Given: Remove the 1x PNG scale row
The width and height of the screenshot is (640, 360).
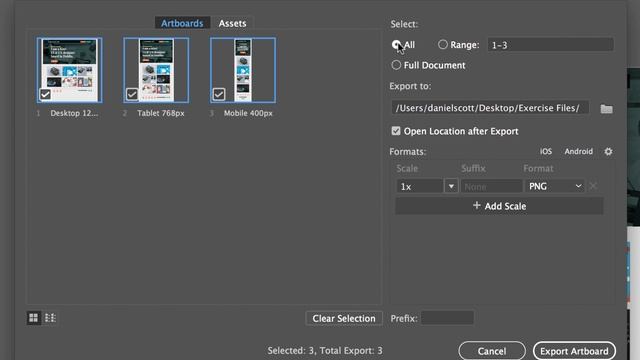Looking at the screenshot, I should [x=593, y=186].
